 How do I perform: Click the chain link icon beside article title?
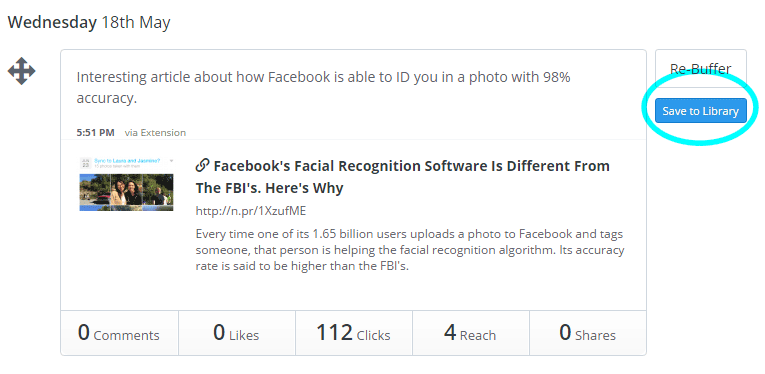[x=202, y=166]
